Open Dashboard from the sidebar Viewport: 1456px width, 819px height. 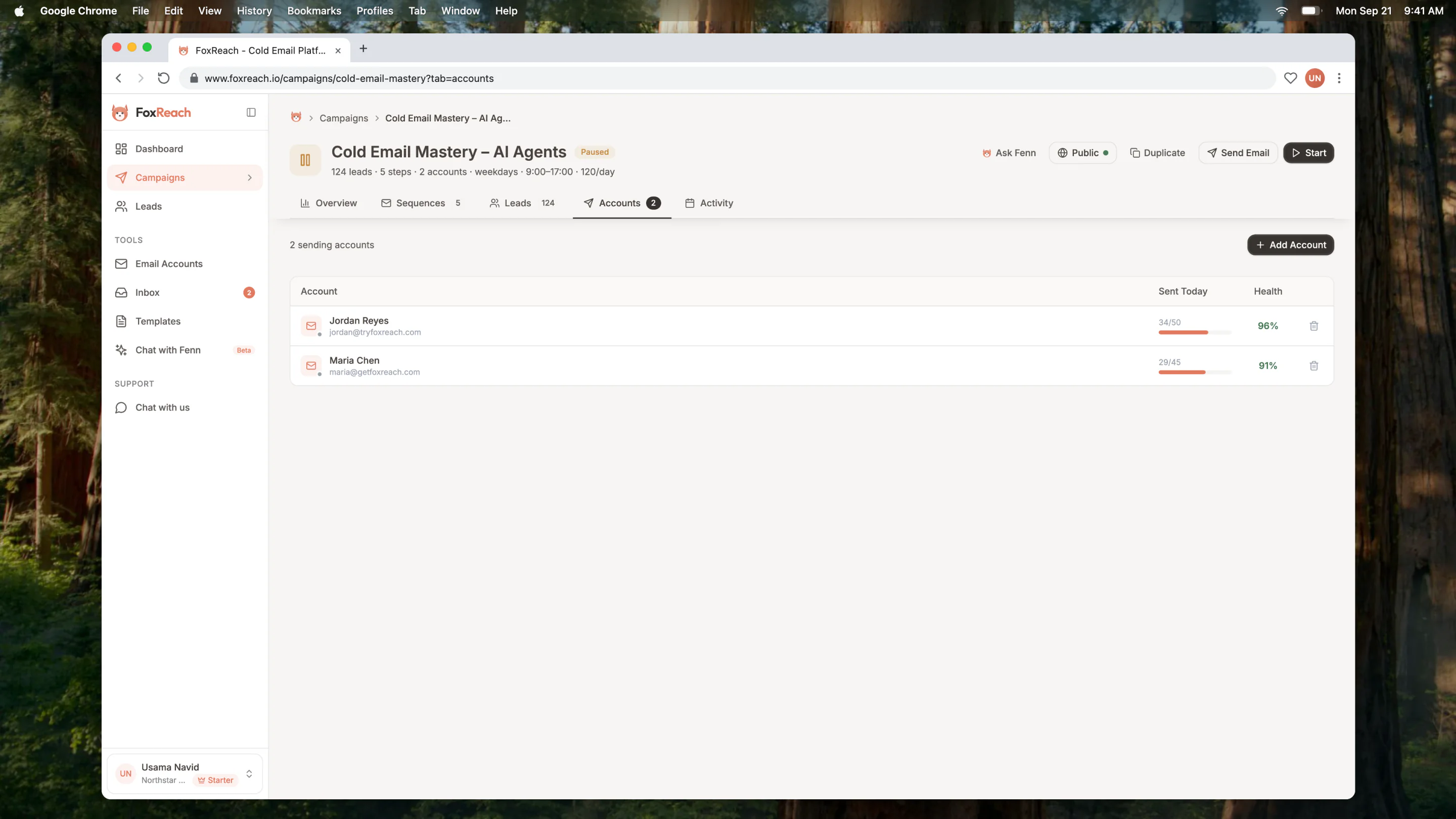185,149
